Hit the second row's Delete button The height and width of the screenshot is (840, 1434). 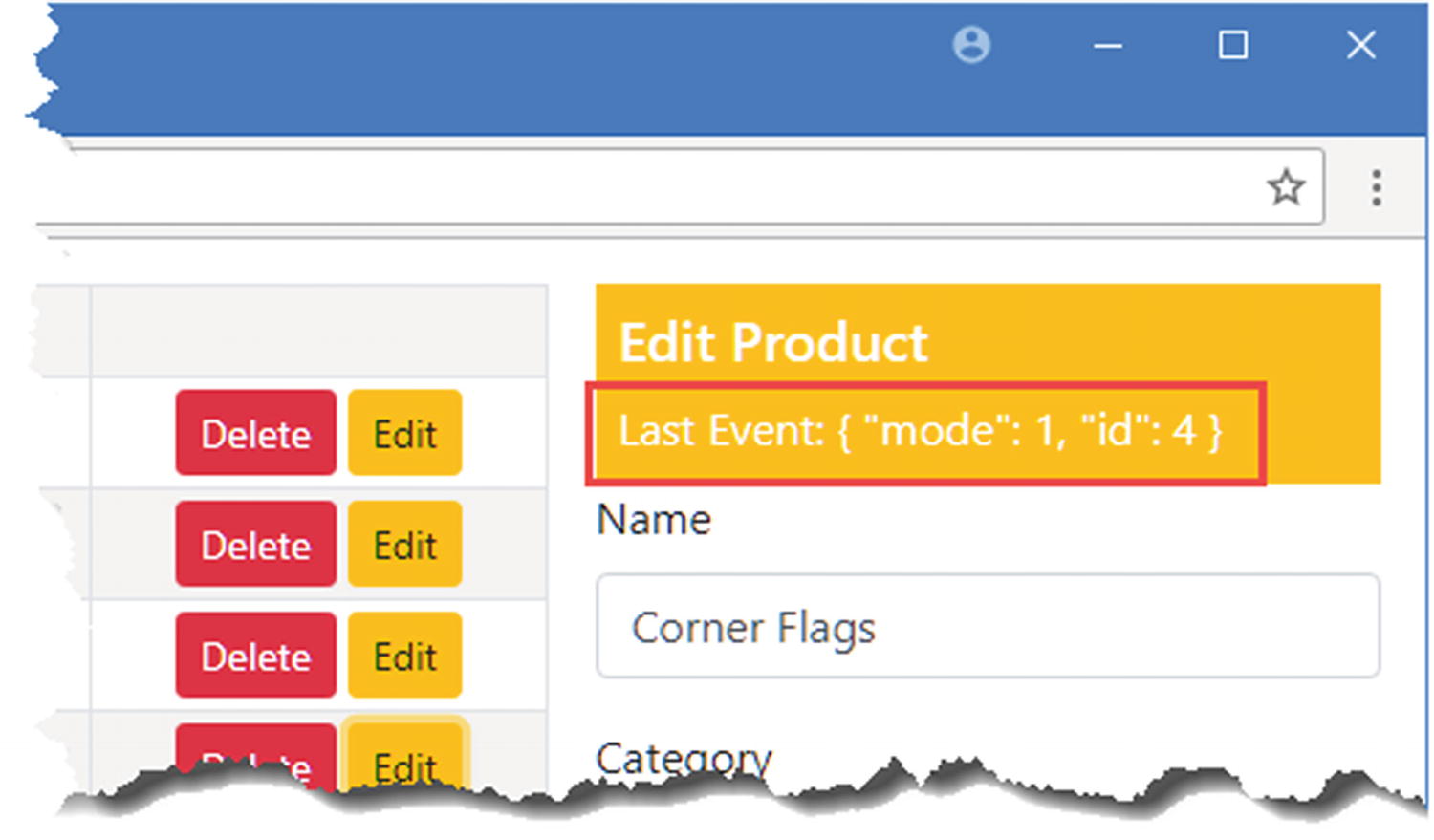(x=255, y=545)
